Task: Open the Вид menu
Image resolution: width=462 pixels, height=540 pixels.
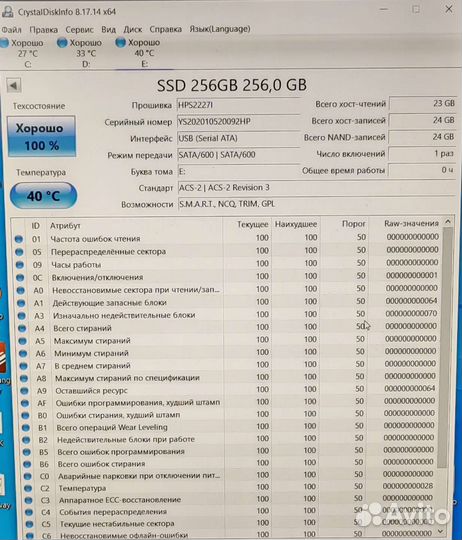Action: 108,30
